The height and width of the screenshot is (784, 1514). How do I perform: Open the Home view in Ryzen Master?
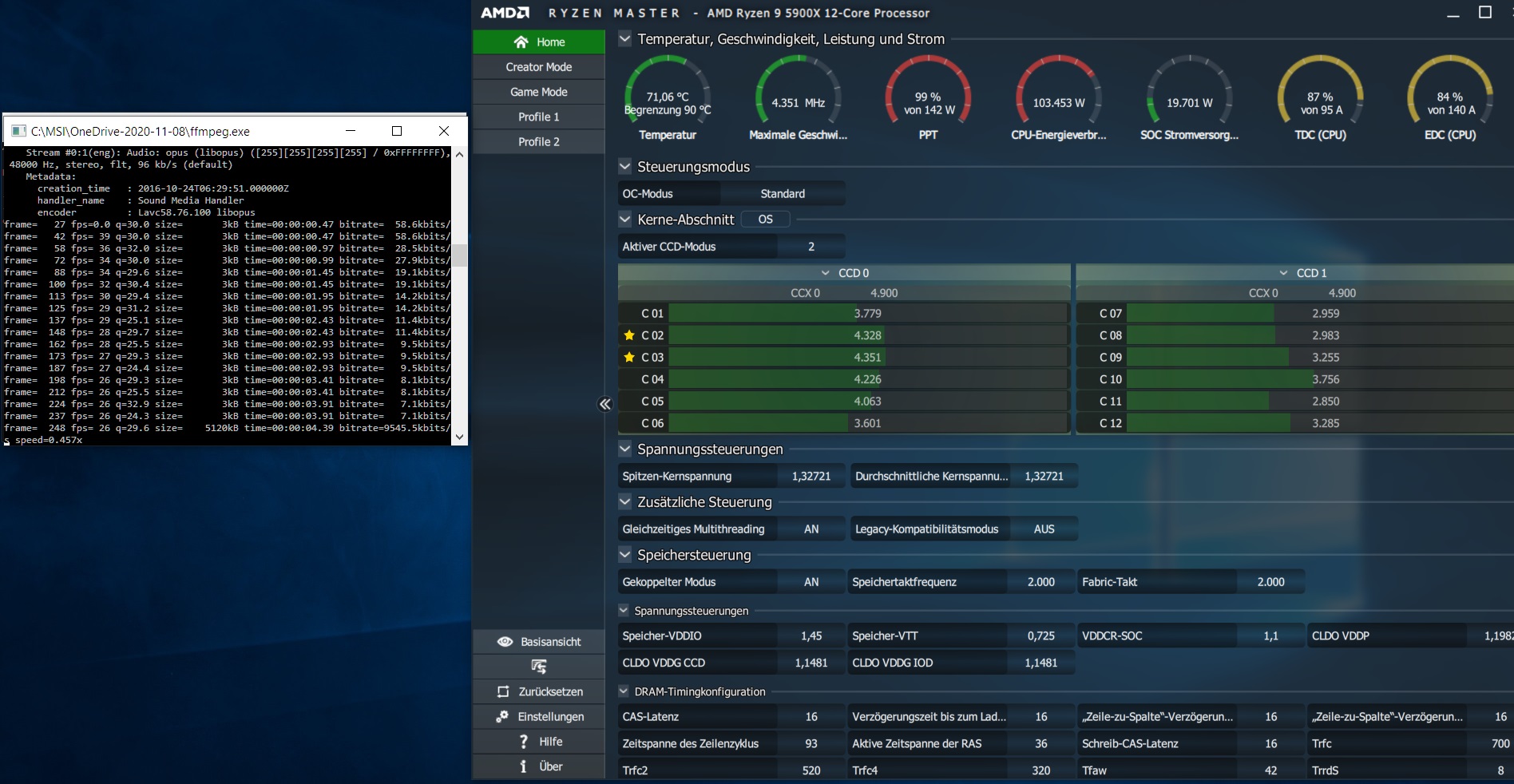539,42
